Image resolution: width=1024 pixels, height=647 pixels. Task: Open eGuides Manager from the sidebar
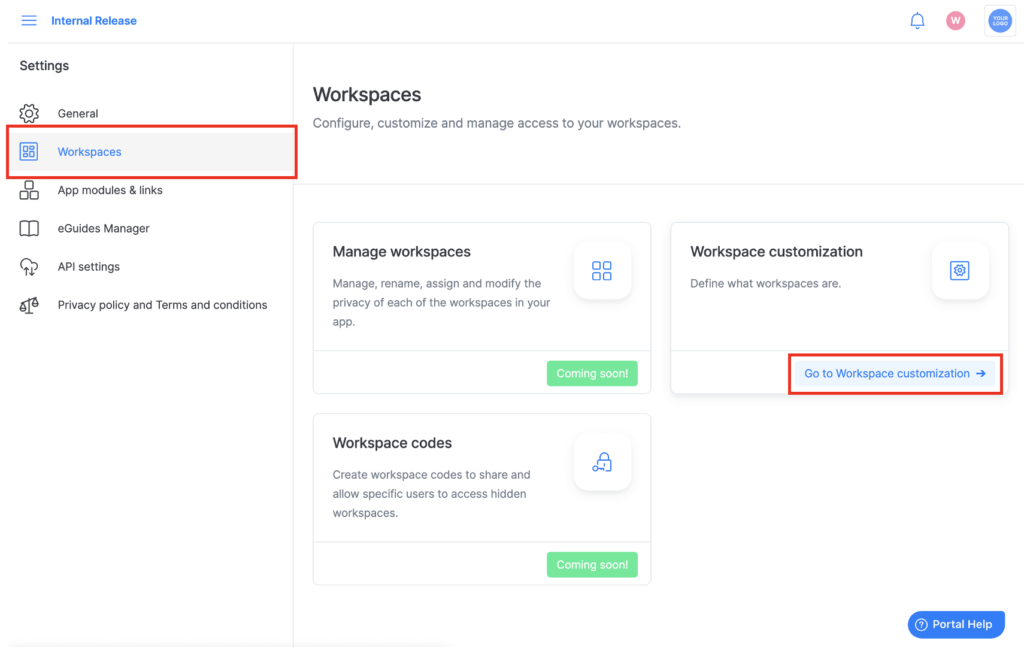pos(101,228)
